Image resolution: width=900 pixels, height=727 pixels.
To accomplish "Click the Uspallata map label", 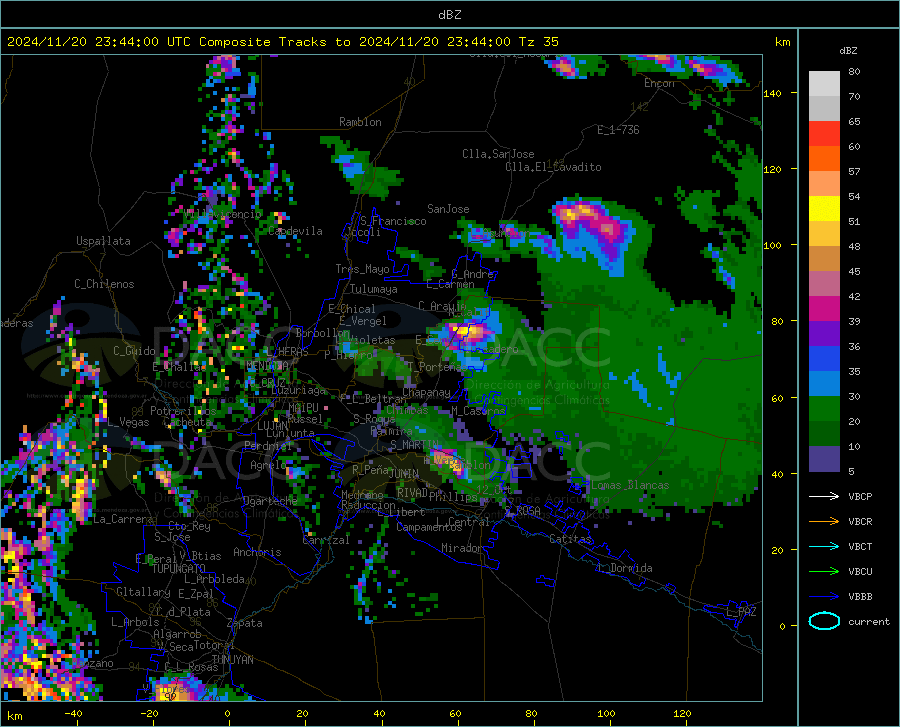I will (103, 241).
